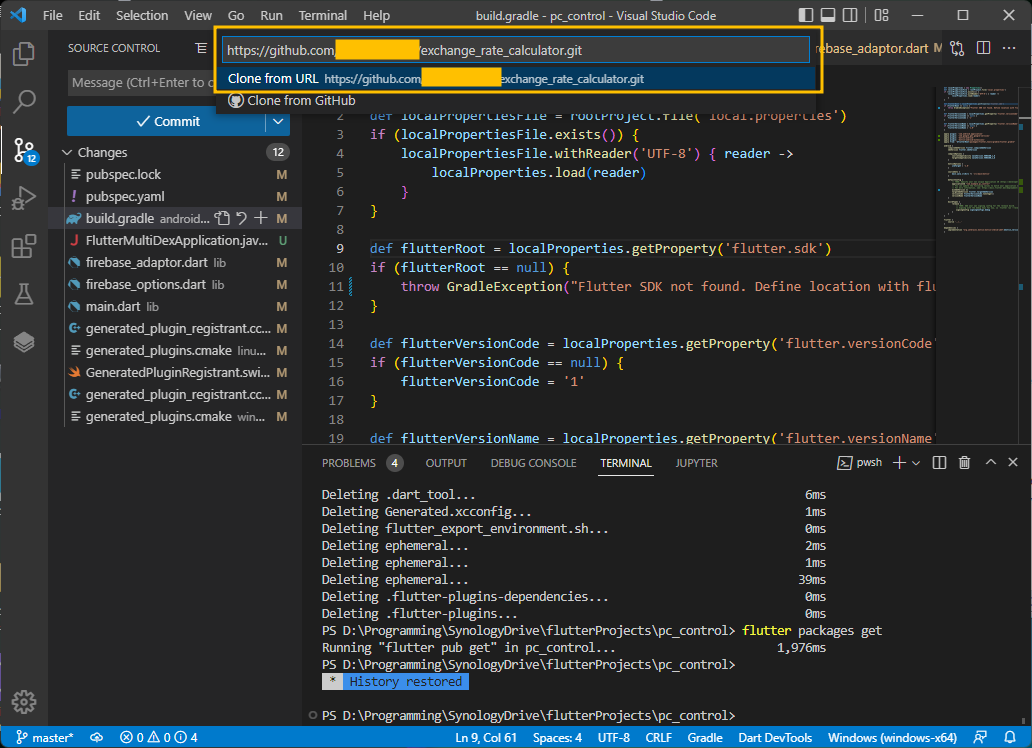Click the commit message input box
1032x748 pixels.
[x=141, y=82]
